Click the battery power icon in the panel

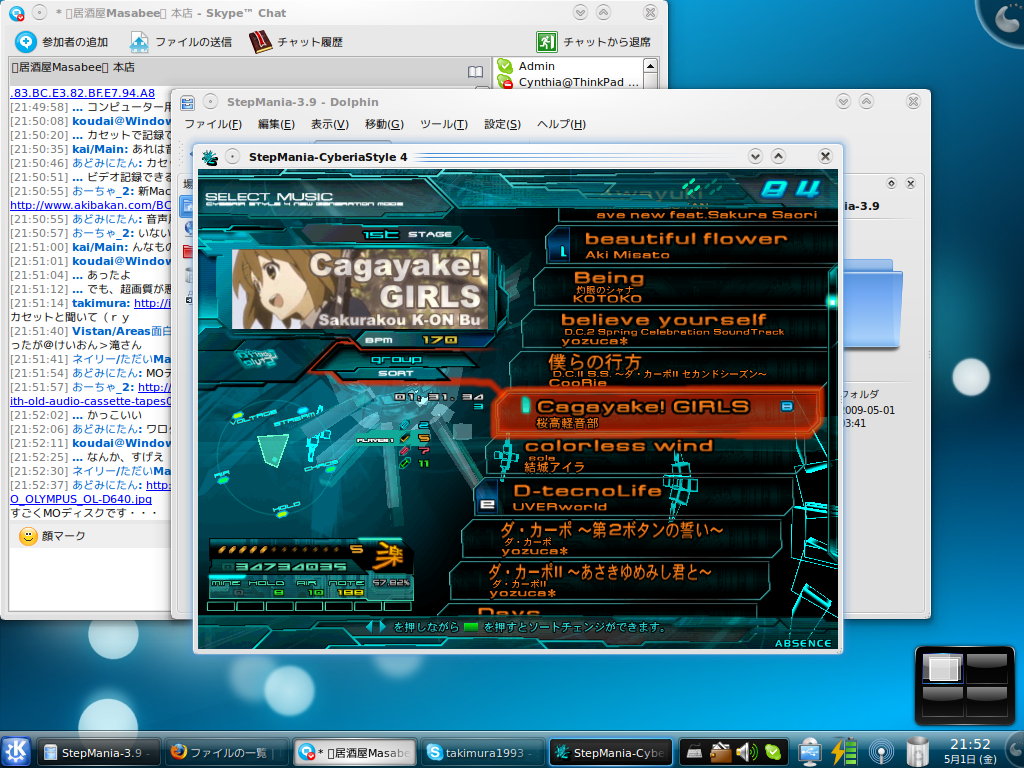click(x=844, y=752)
